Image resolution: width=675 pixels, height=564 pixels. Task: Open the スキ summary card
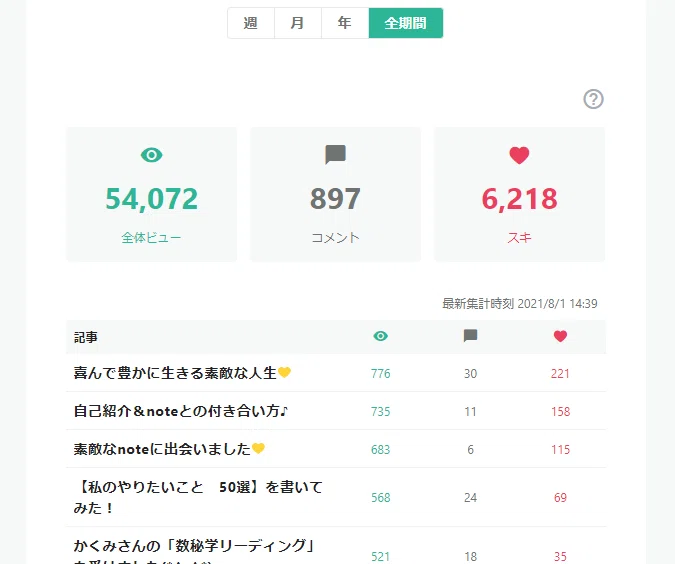point(519,194)
